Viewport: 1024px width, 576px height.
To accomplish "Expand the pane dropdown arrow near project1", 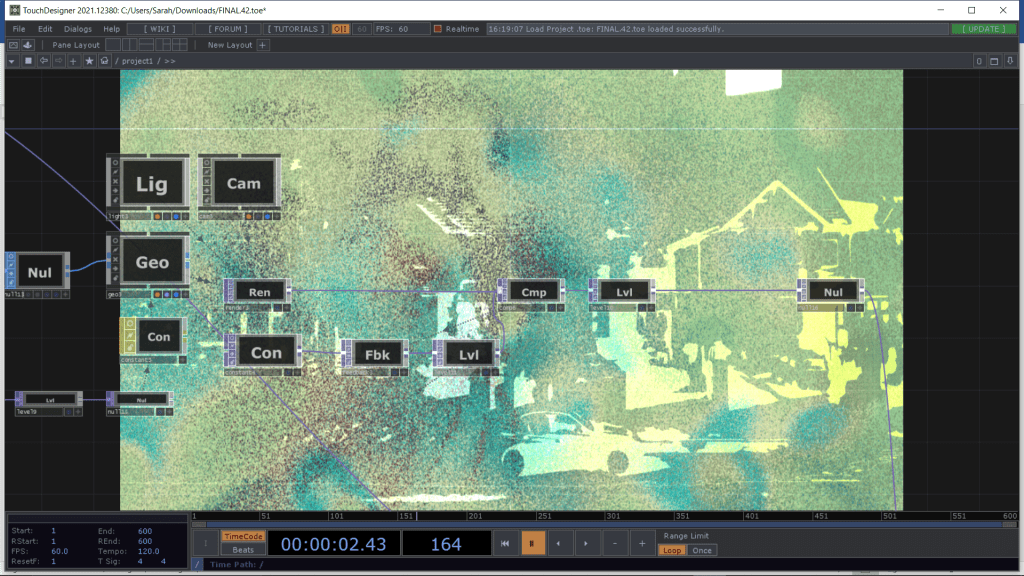I will pyautogui.click(x=11, y=61).
